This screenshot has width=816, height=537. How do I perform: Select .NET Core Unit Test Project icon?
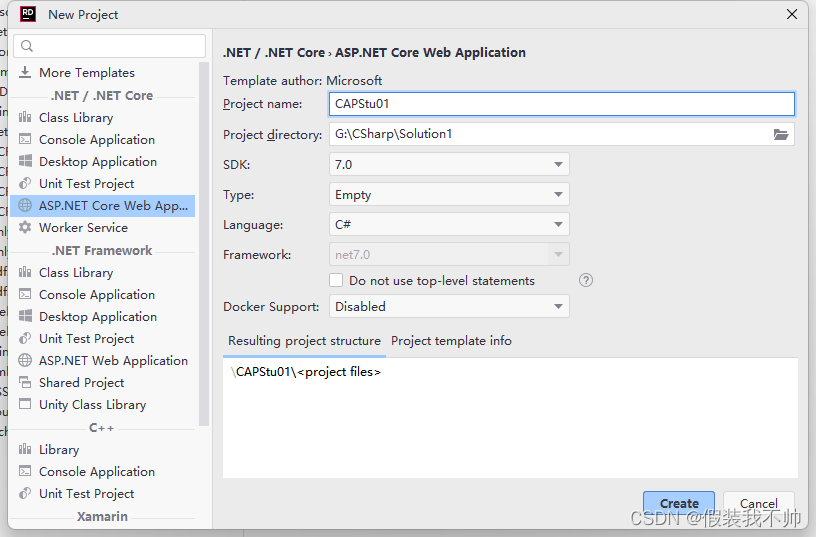25,183
